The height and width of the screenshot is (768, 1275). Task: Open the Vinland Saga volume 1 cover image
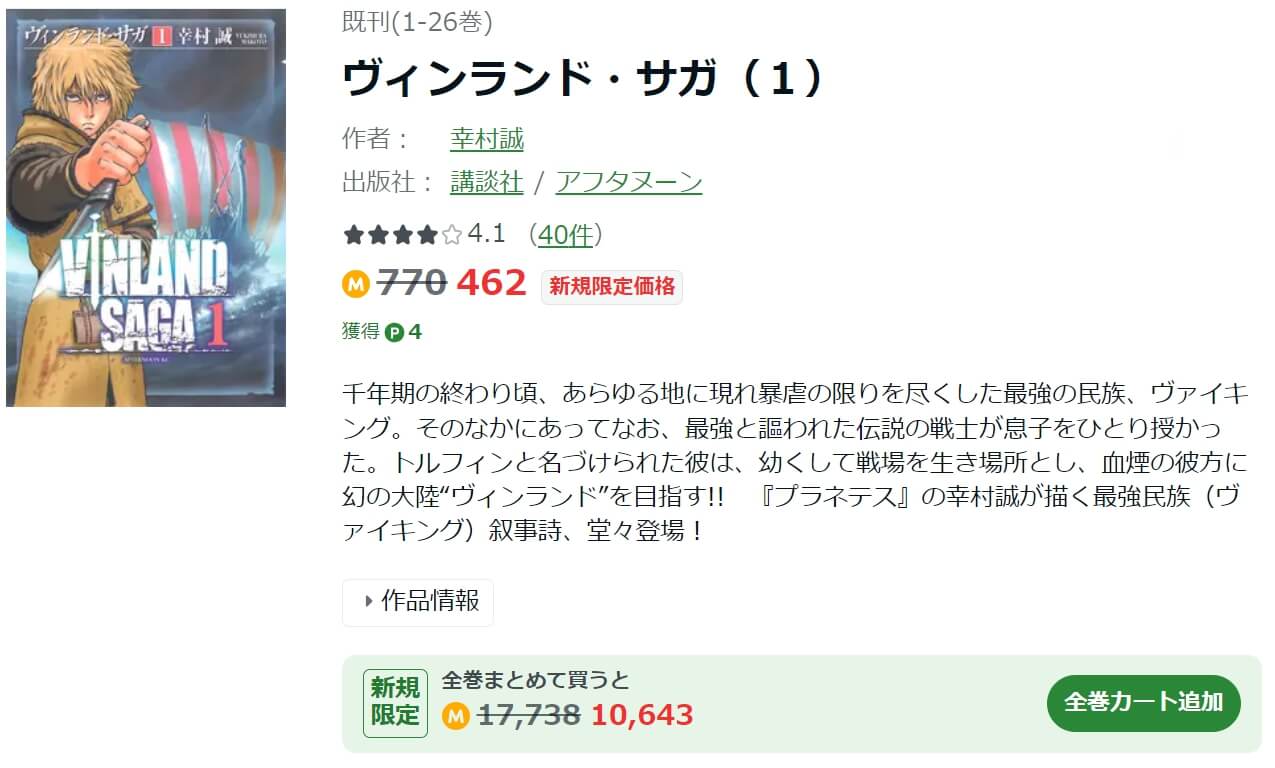pos(146,208)
